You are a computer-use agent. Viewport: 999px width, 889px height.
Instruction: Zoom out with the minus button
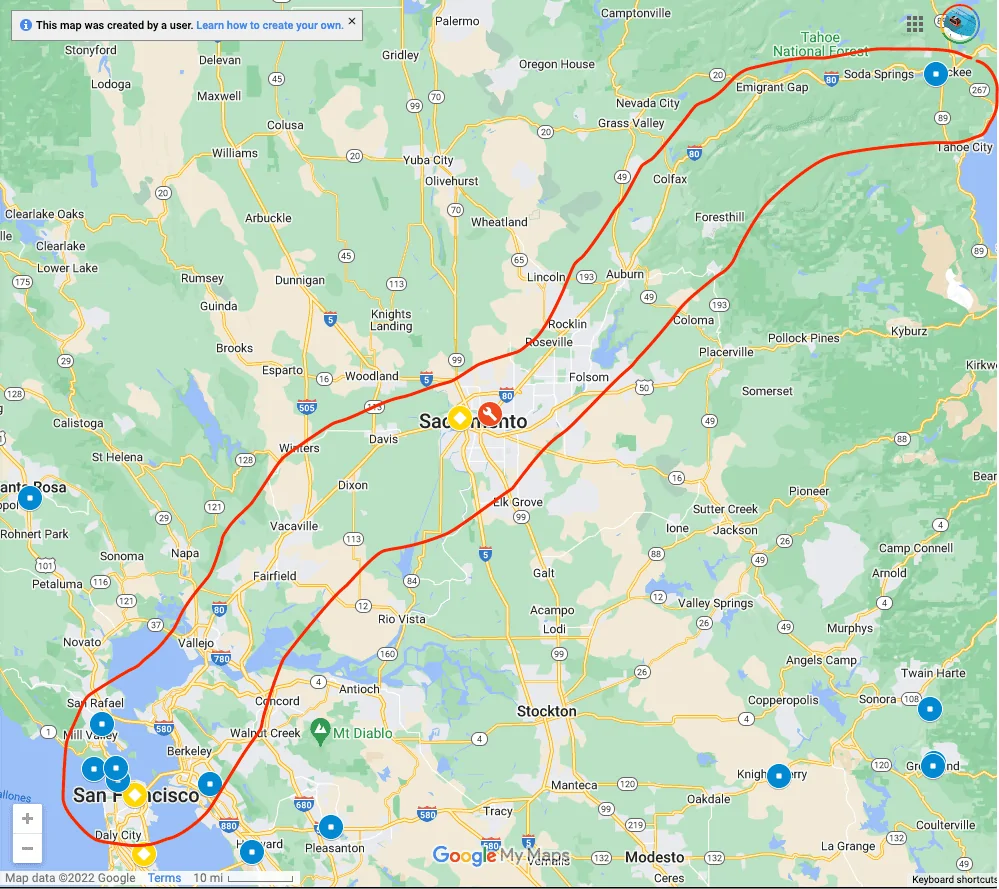[x=27, y=848]
